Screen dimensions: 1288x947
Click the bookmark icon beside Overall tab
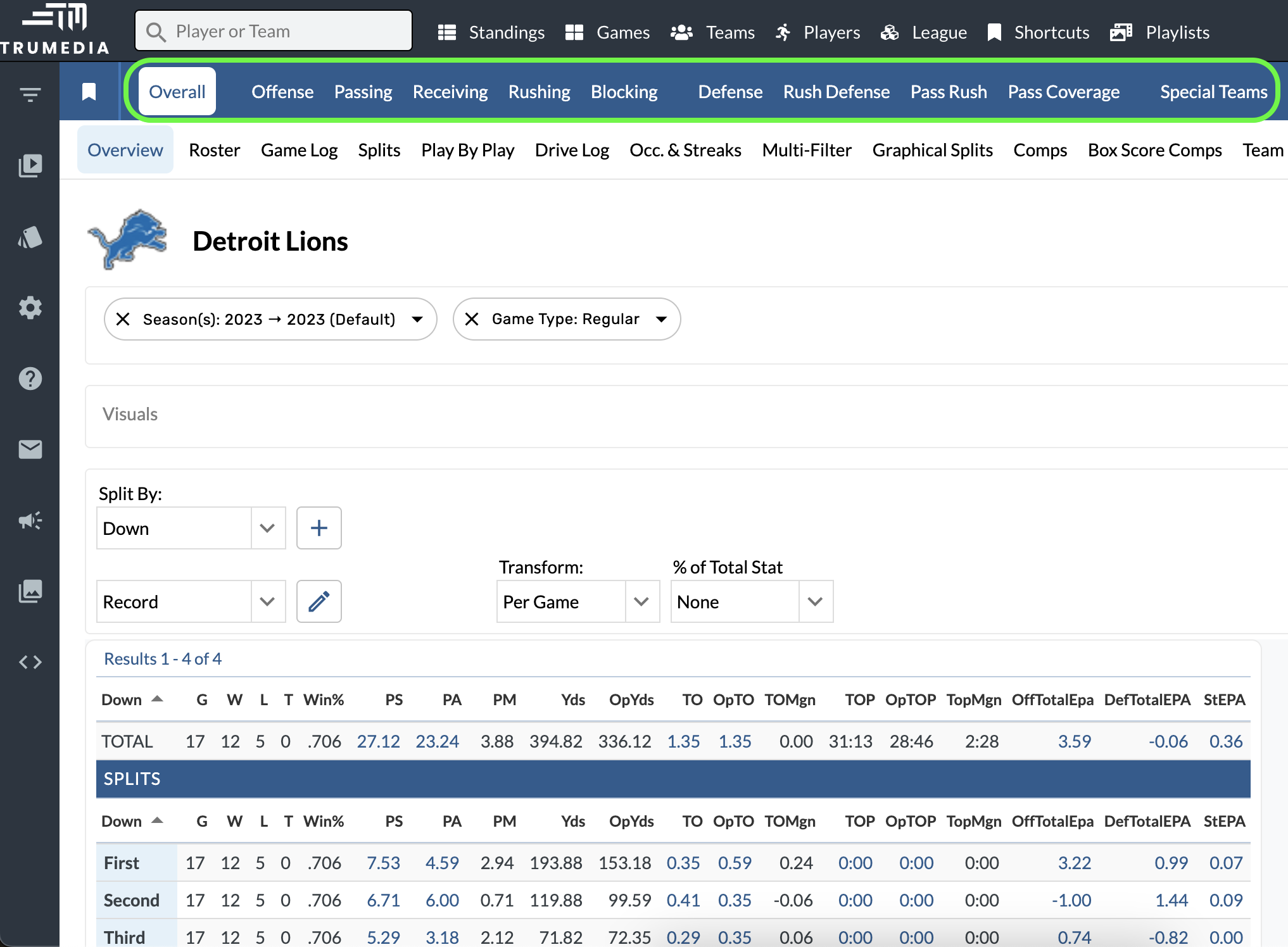point(89,92)
